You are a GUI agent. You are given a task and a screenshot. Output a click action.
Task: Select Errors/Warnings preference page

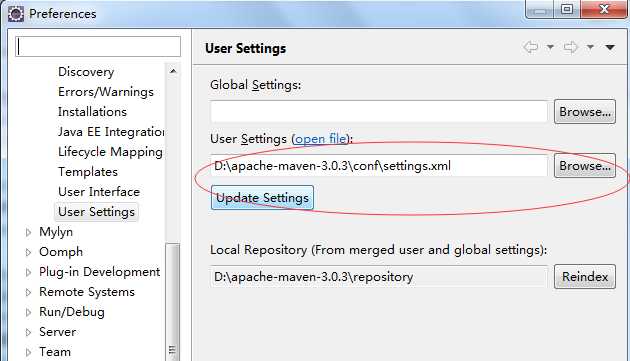[106, 92]
